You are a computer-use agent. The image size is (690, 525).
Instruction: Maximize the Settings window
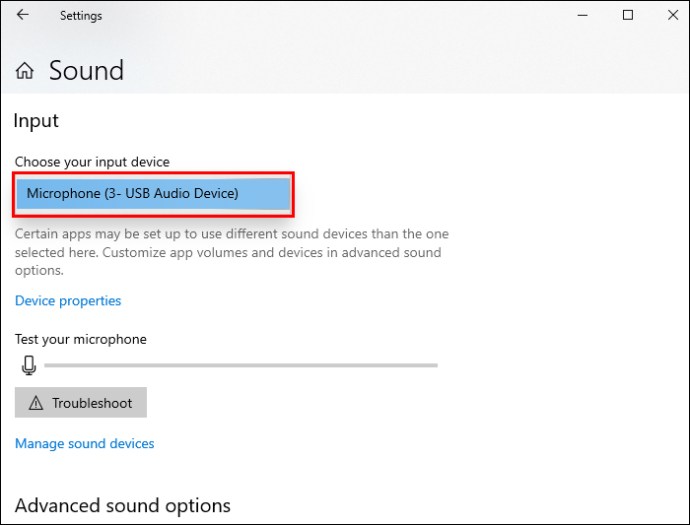pos(628,15)
